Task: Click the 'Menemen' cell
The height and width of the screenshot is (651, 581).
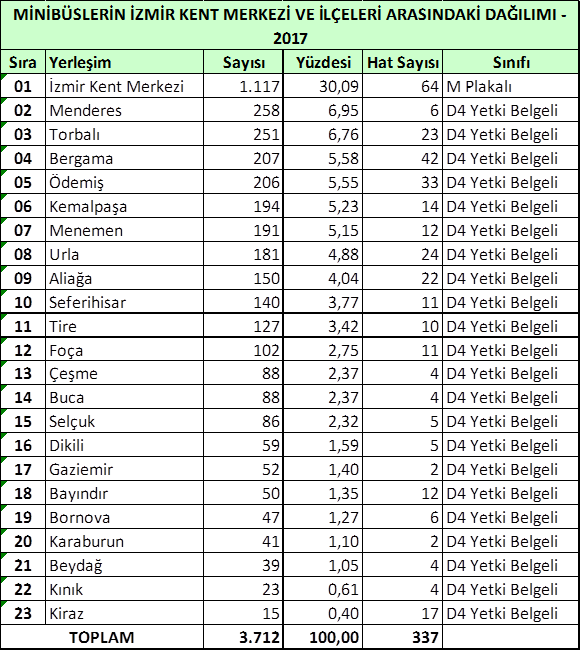Action: pyautogui.click(x=124, y=230)
